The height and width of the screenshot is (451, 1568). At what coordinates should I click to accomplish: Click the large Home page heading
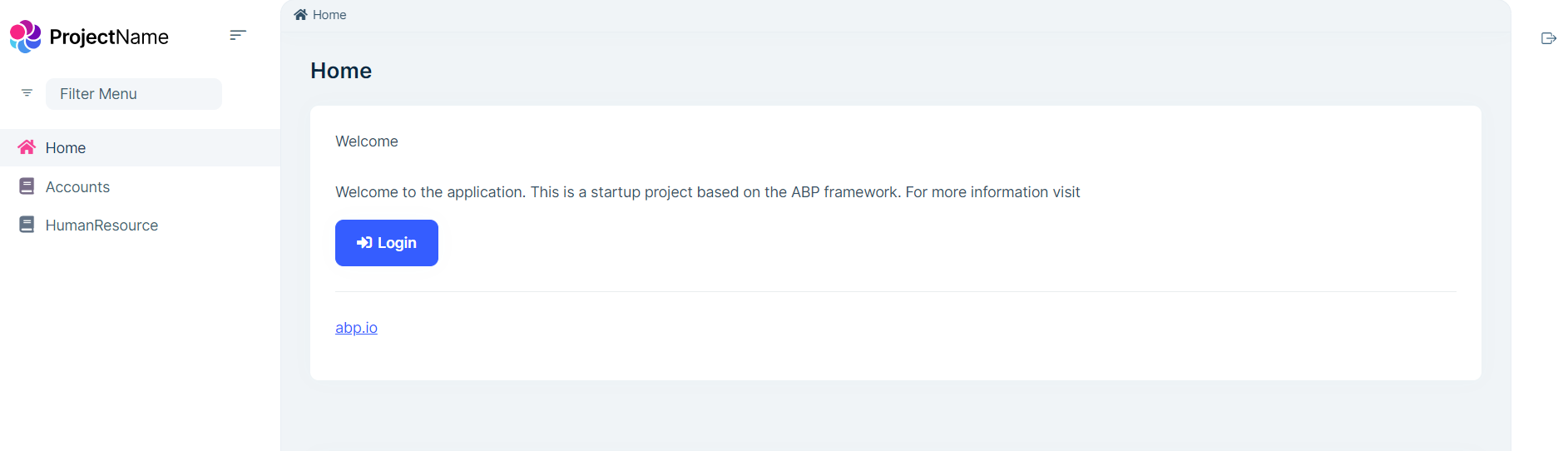(x=341, y=71)
